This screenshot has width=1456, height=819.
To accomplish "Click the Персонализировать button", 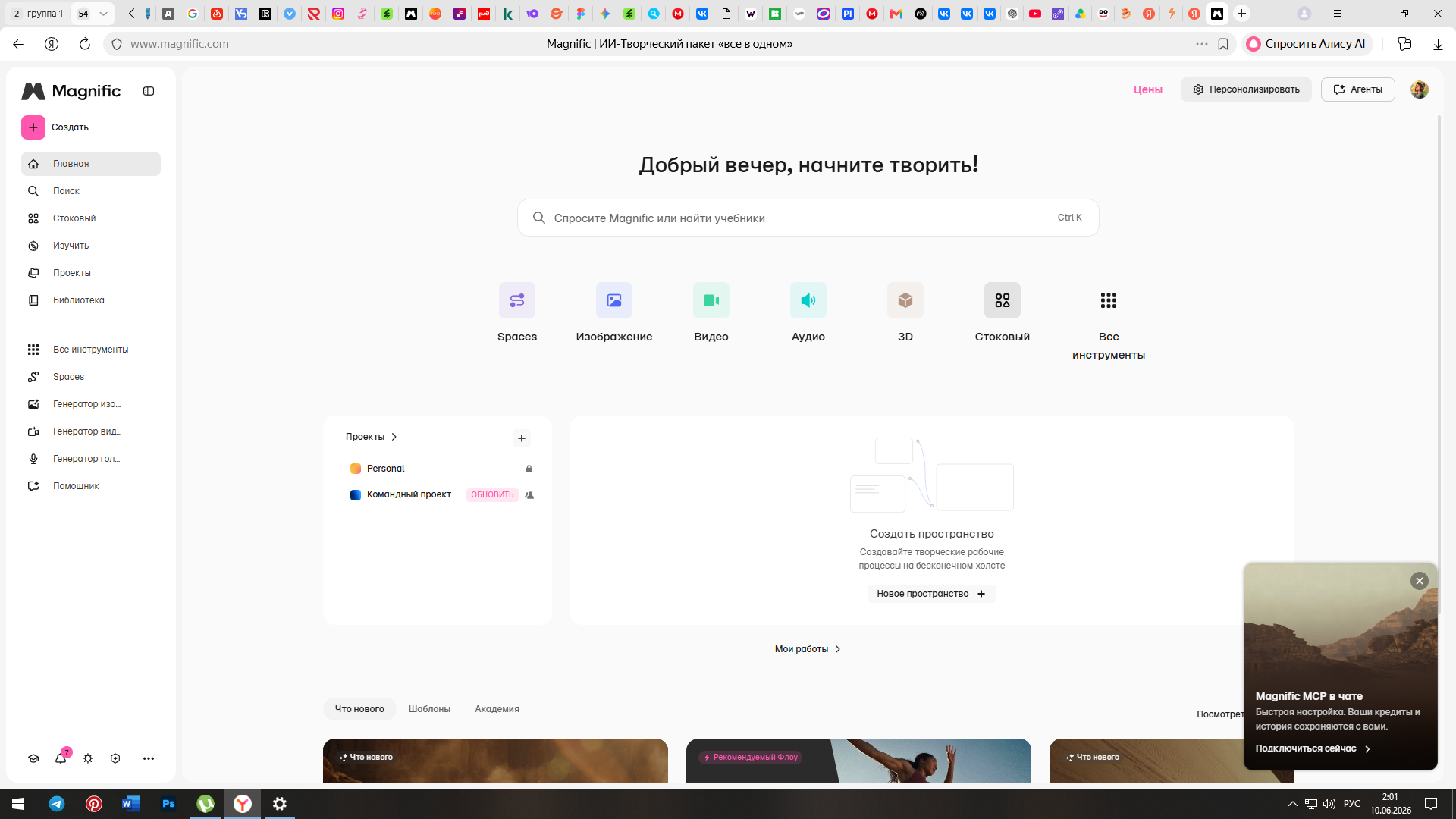I will [1246, 89].
